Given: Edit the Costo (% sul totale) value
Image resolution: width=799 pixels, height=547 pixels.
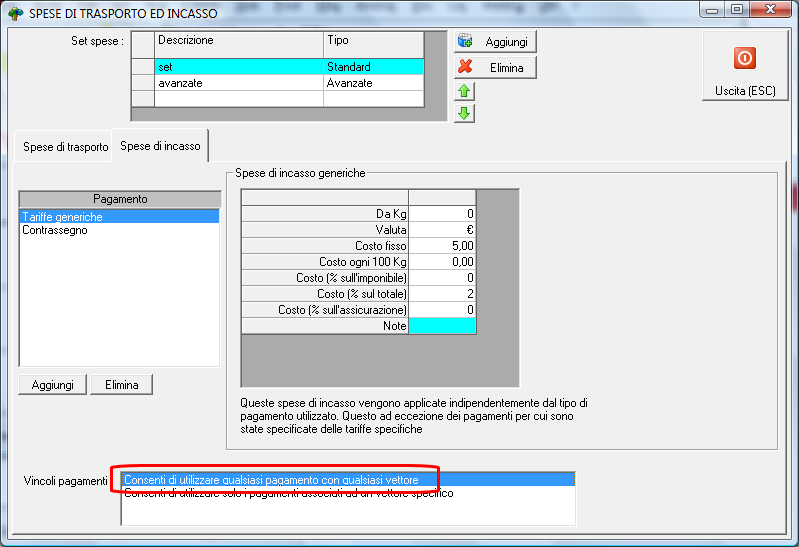Looking at the screenshot, I should [442, 294].
